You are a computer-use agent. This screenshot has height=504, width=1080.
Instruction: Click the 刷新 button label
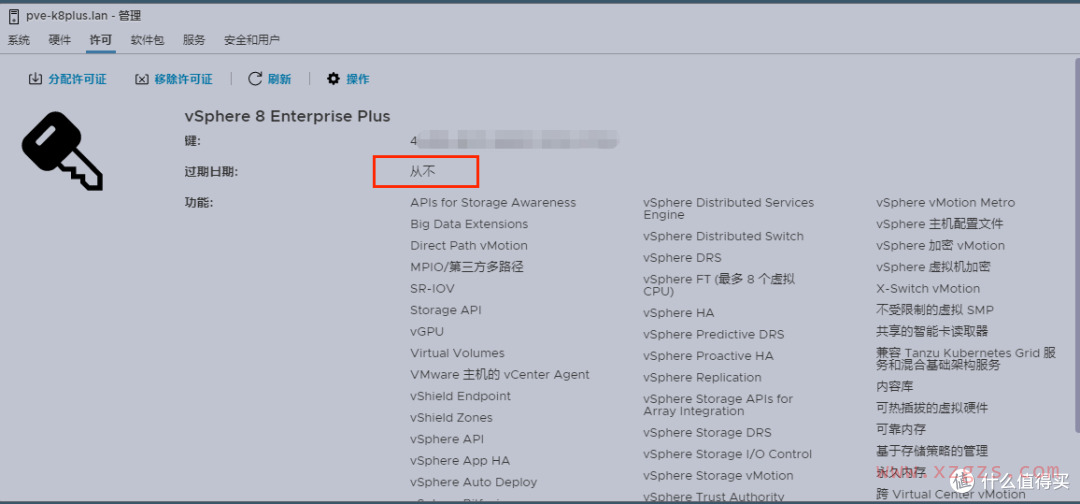click(280, 79)
